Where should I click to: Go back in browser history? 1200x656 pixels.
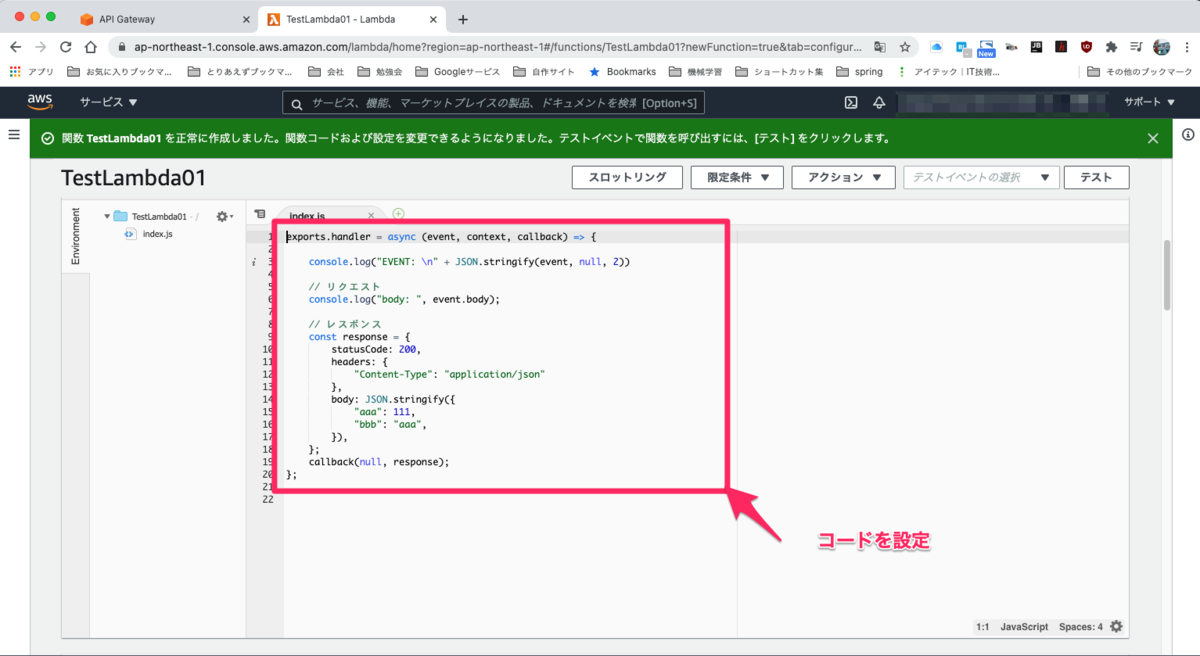pos(15,47)
